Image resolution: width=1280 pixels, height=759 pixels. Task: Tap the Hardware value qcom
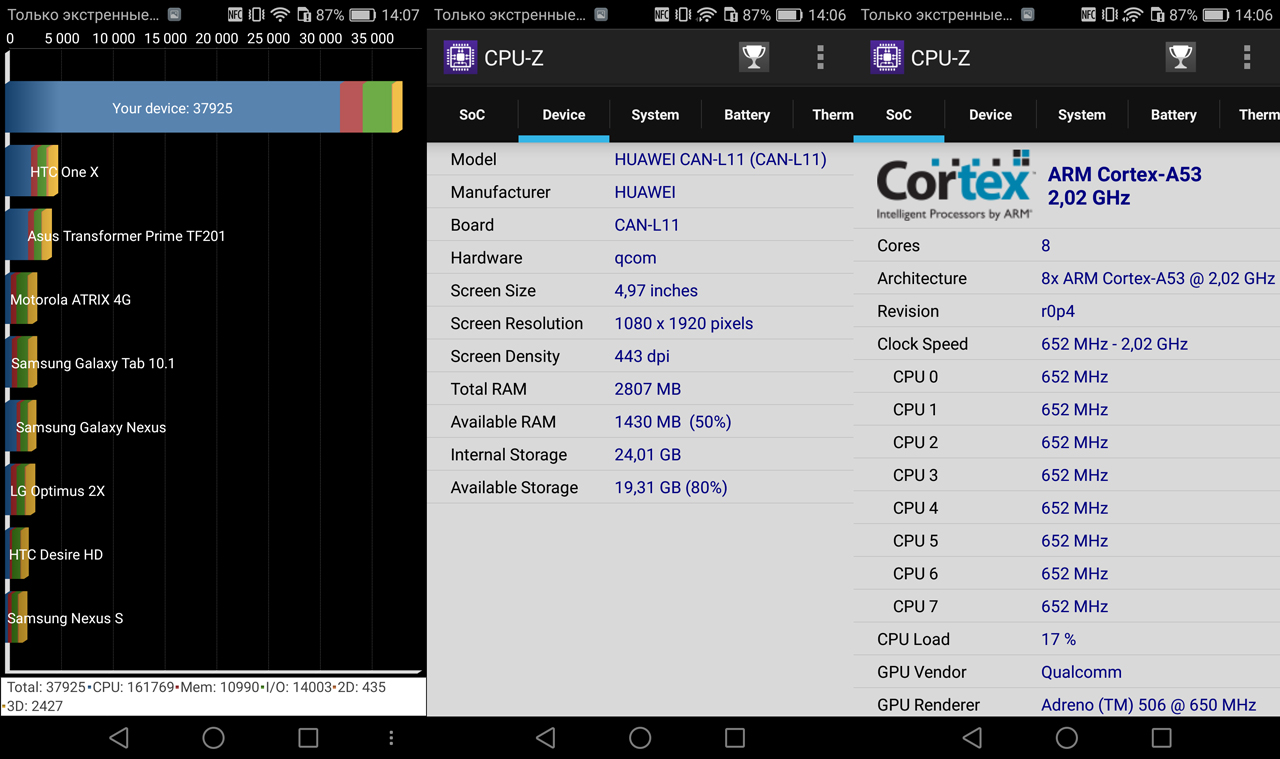(x=635, y=258)
